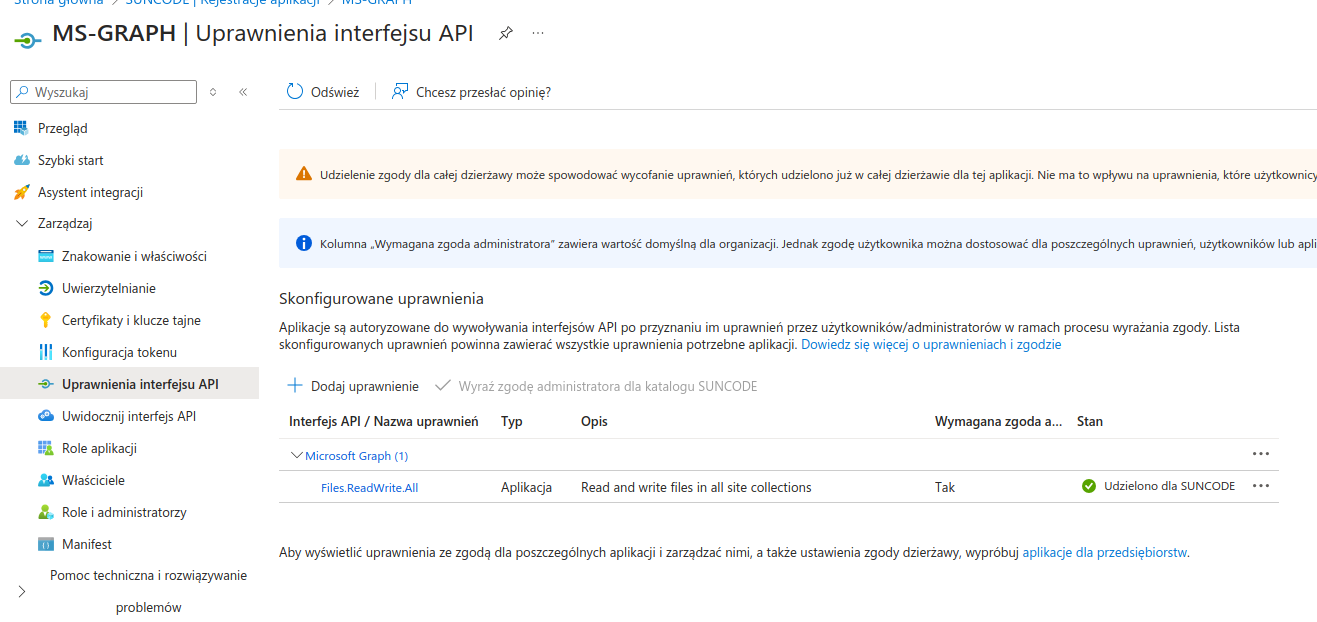Open Szybki start in the sidebar
Viewport: 1317px width, 622px height.
pos(71,160)
